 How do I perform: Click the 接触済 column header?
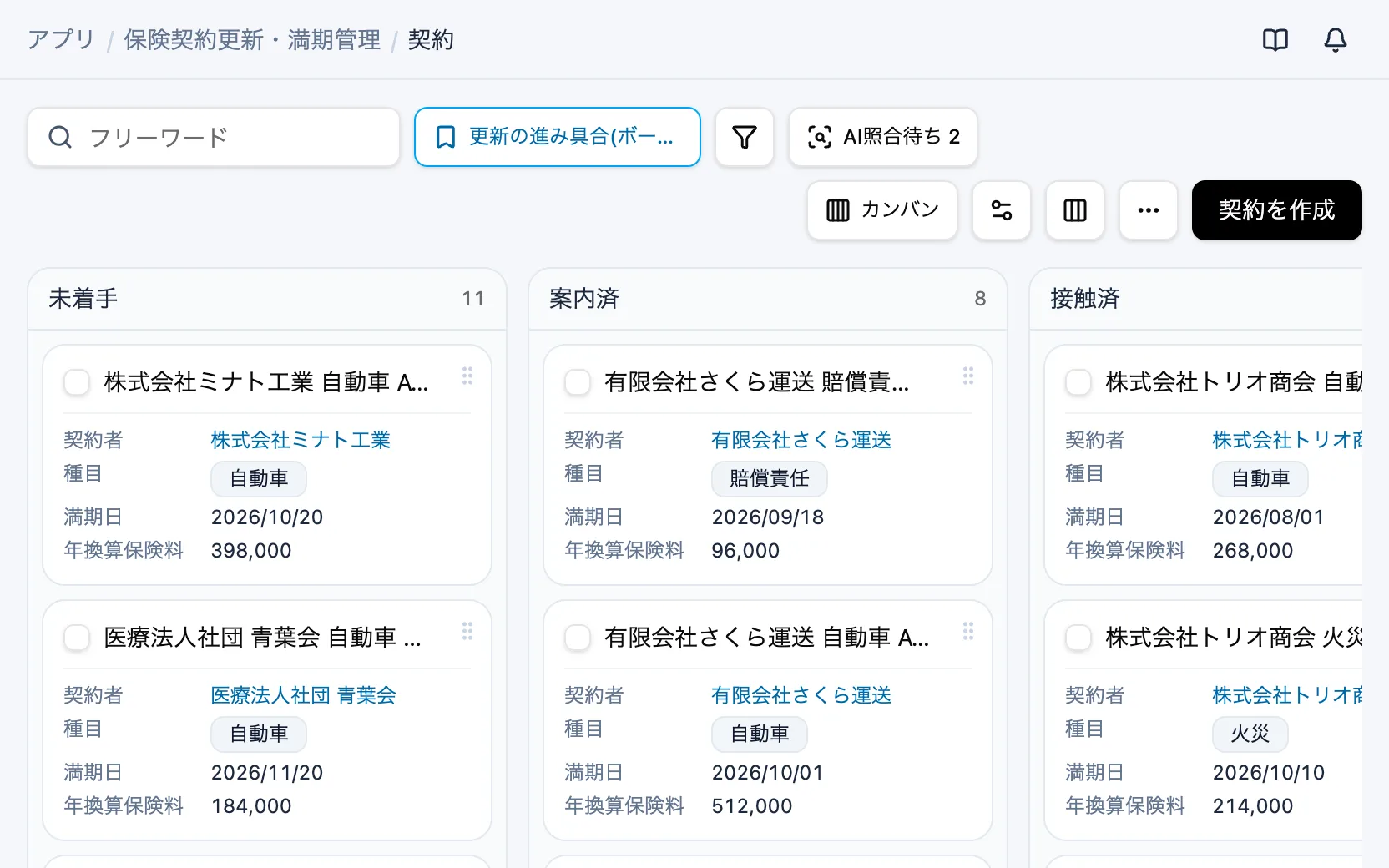(1196, 299)
